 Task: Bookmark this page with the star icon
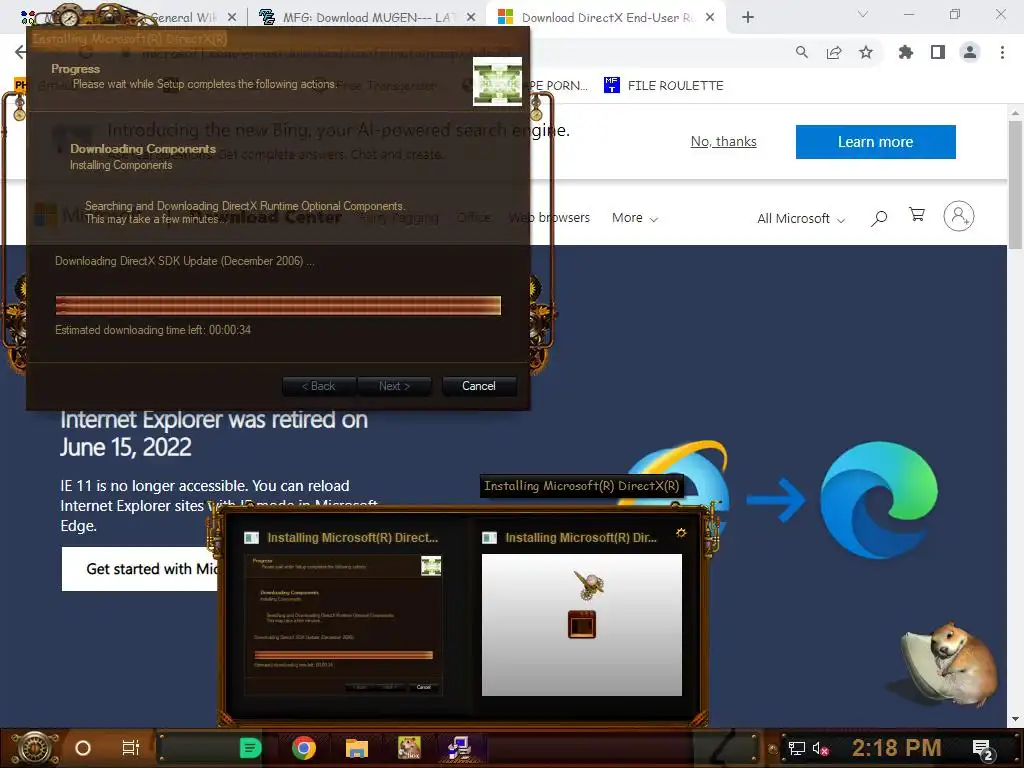coord(865,52)
